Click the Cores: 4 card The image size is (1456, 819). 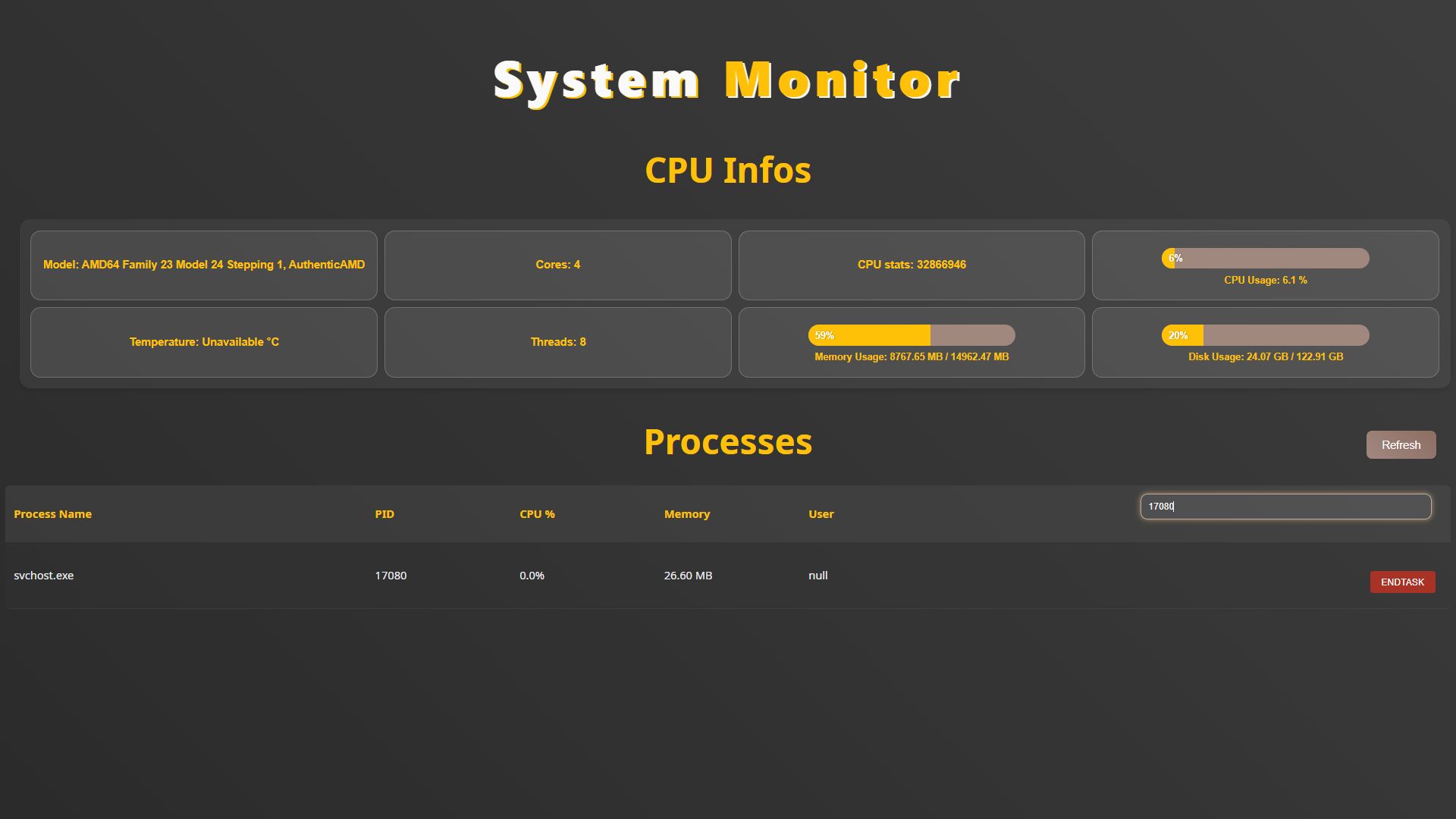[x=558, y=265]
